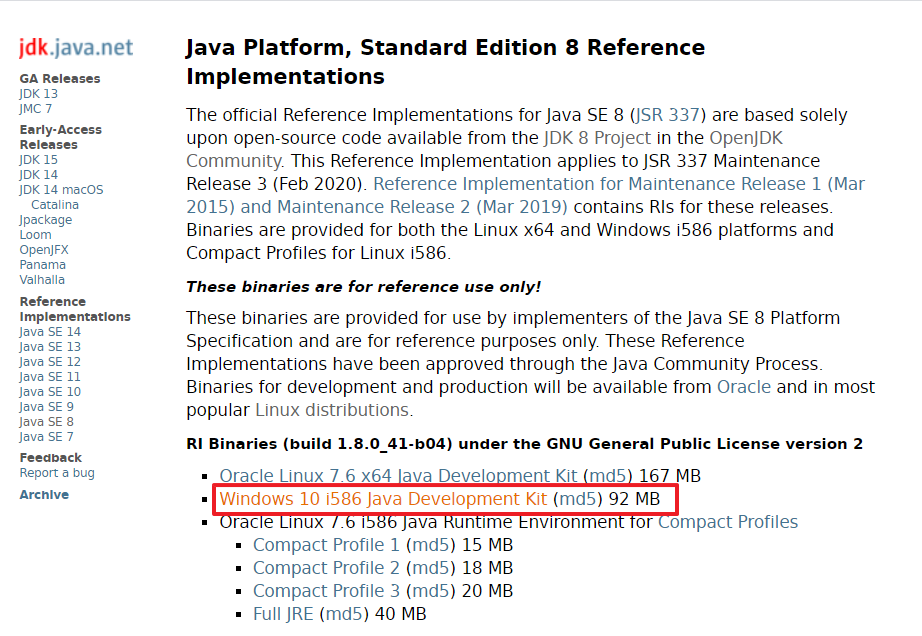Open Java SE 11 reference implementation
Screen dimensions: 922x636
click(x=49, y=377)
